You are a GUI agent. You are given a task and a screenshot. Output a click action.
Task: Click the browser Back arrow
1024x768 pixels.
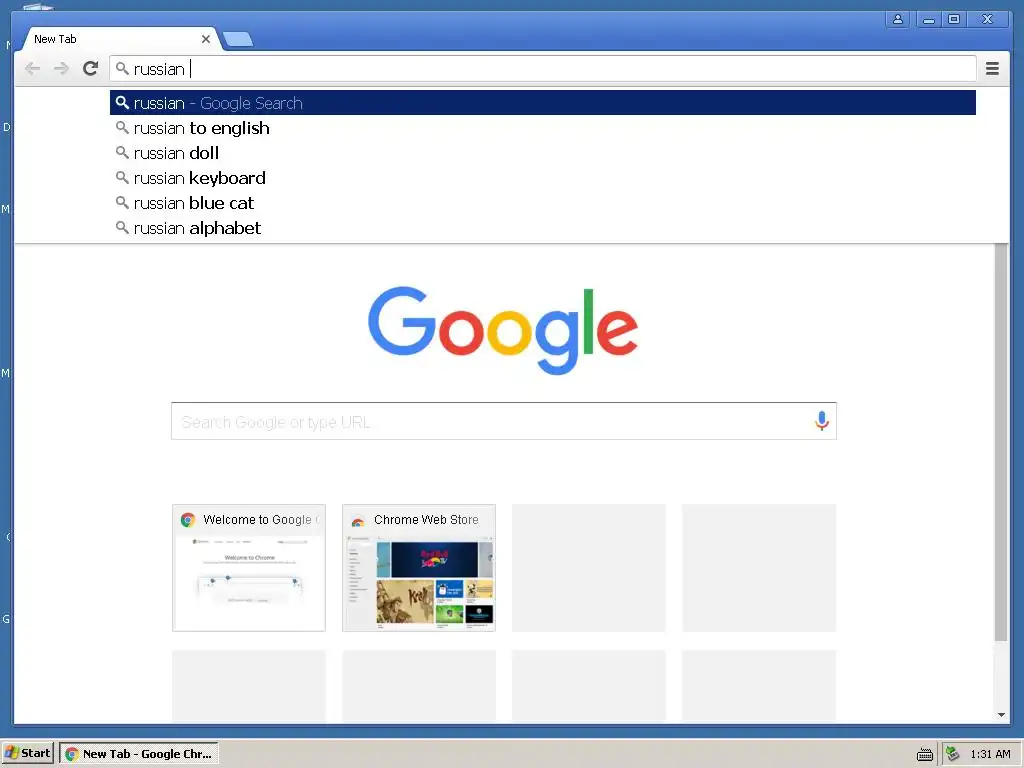[32, 69]
